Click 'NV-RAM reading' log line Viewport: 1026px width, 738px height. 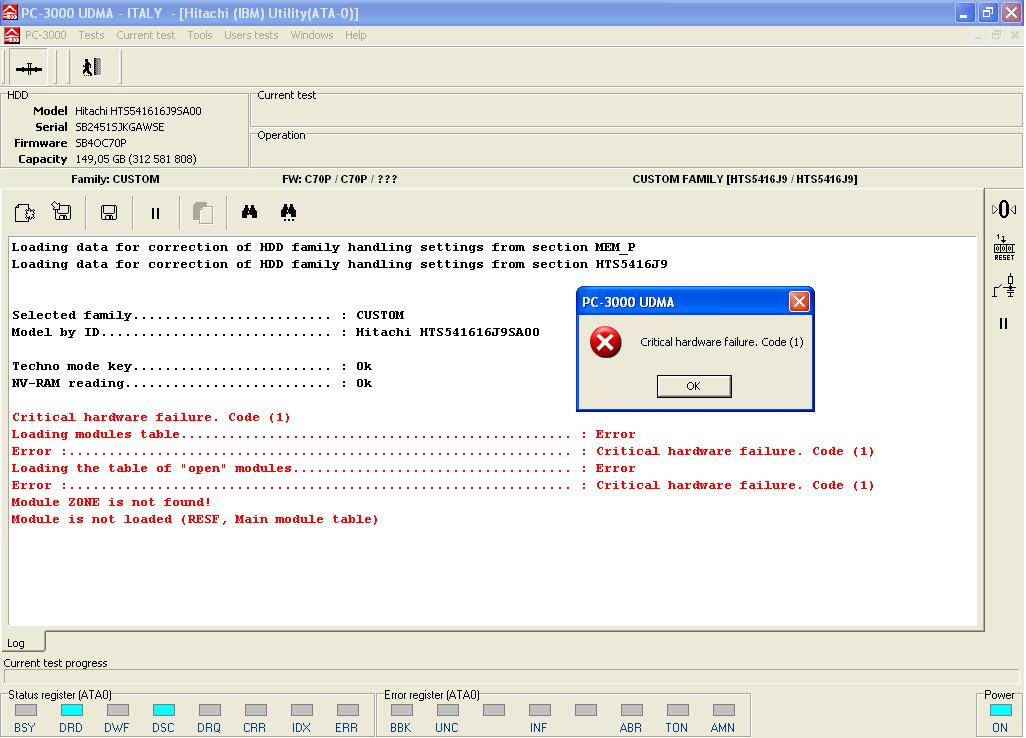(192, 383)
